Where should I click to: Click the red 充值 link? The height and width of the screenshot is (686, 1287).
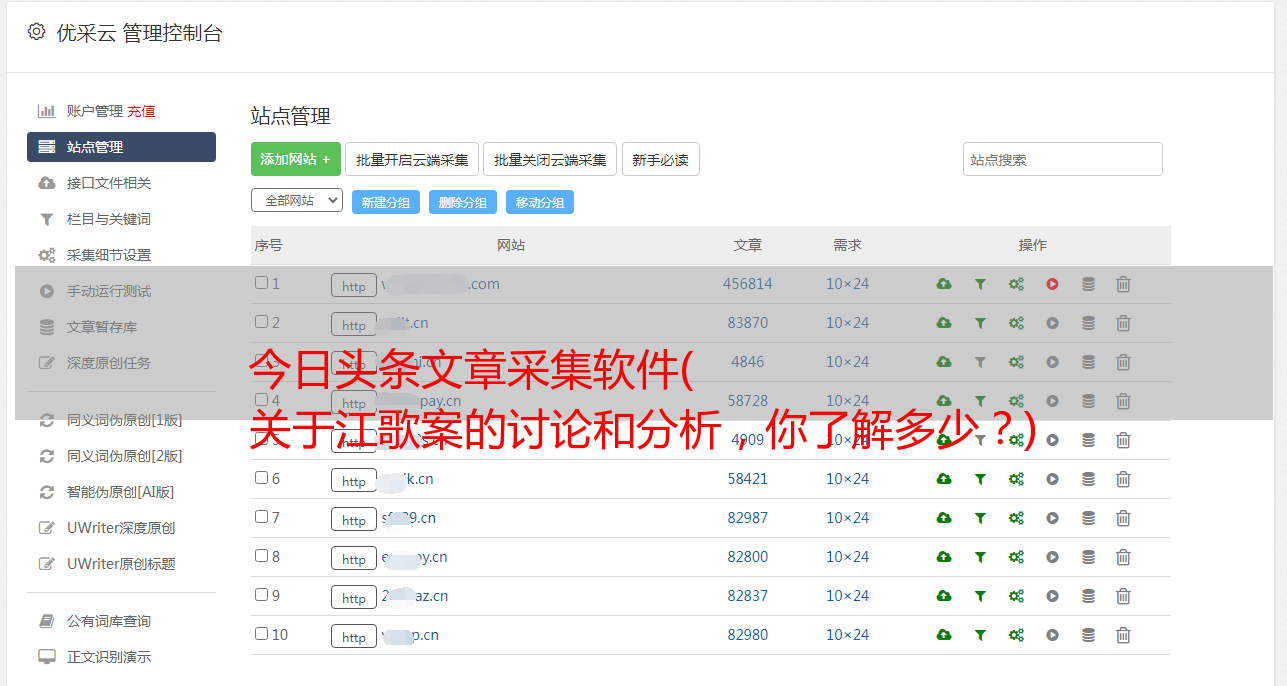[x=141, y=111]
